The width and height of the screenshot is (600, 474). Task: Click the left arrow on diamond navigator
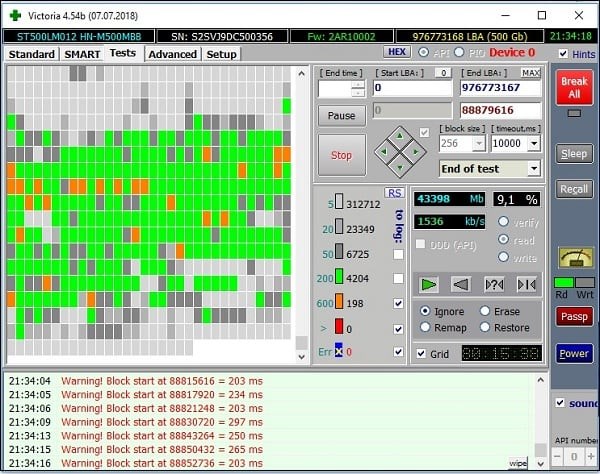(384, 152)
